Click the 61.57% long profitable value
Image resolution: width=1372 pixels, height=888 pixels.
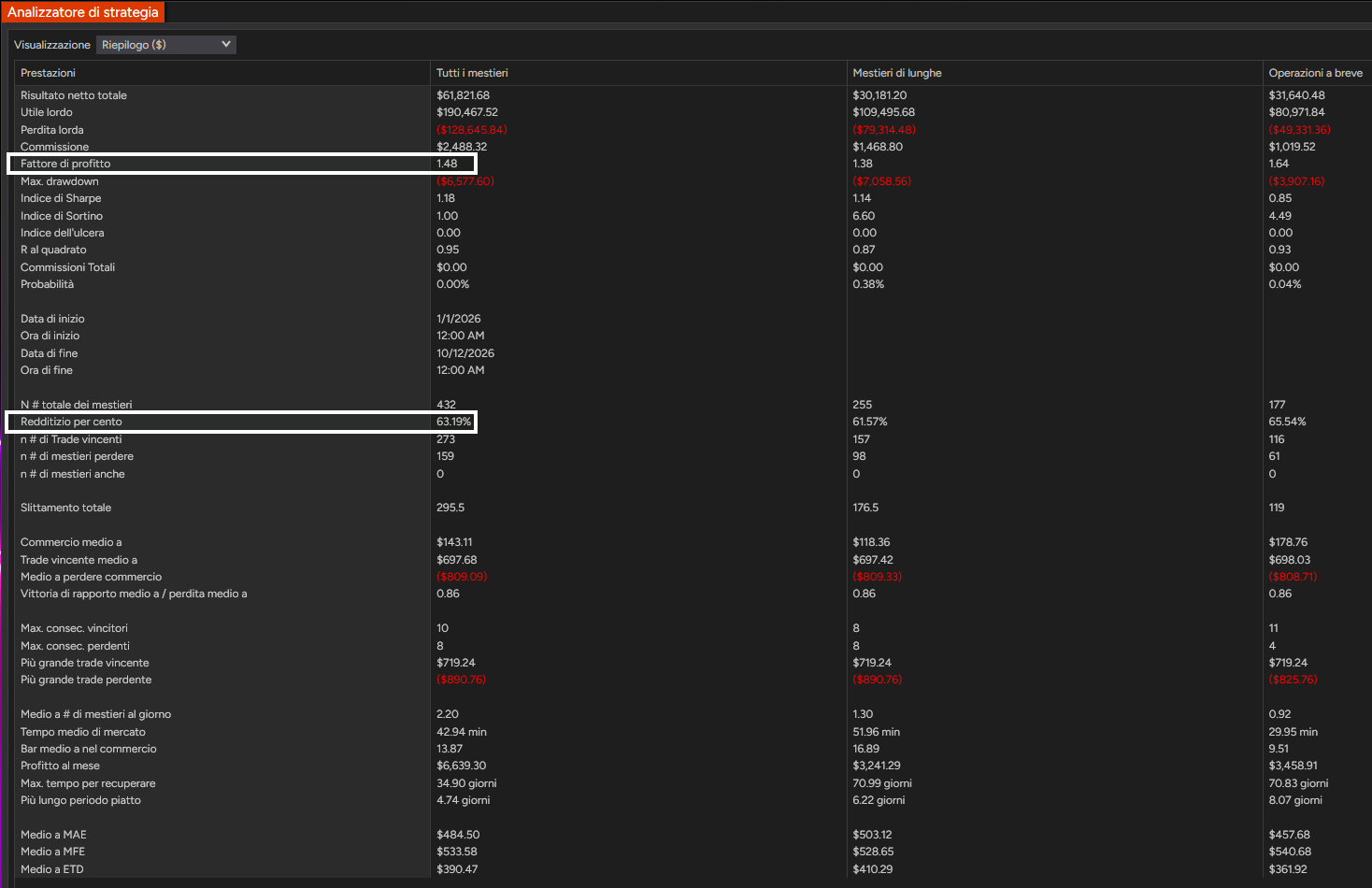click(870, 422)
